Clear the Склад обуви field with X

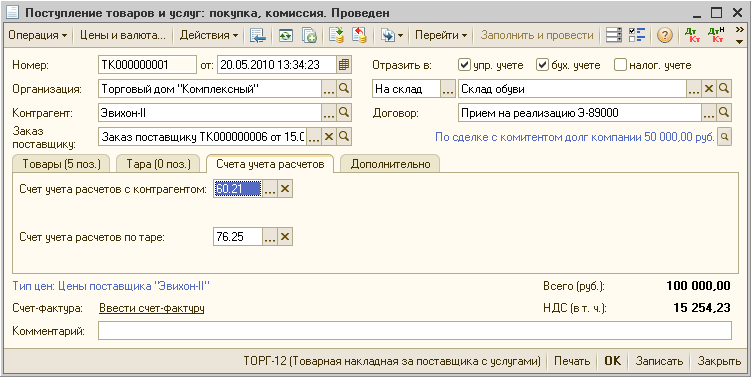709,89
